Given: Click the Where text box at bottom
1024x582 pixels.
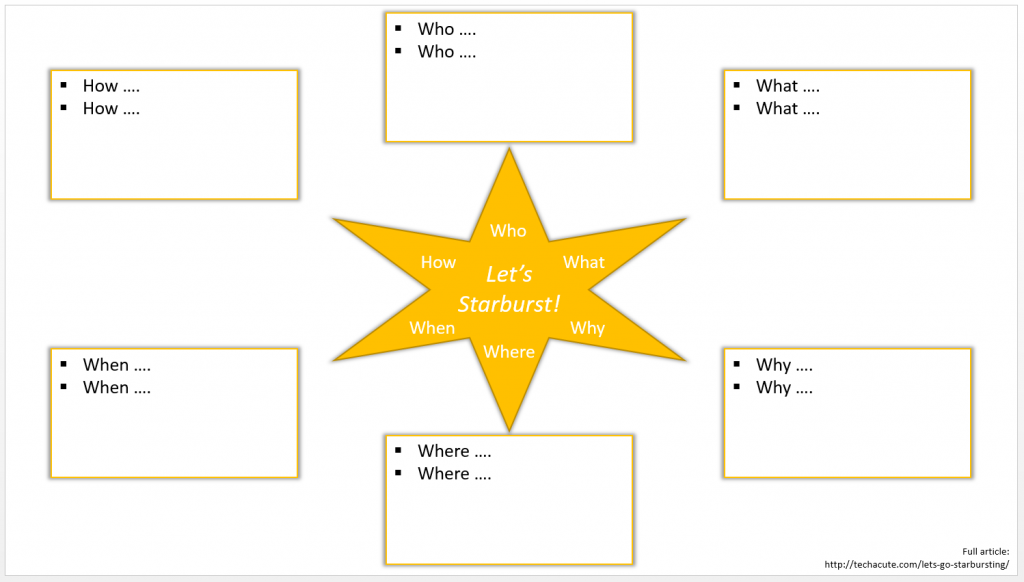Looking at the screenshot, I should tap(509, 515).
